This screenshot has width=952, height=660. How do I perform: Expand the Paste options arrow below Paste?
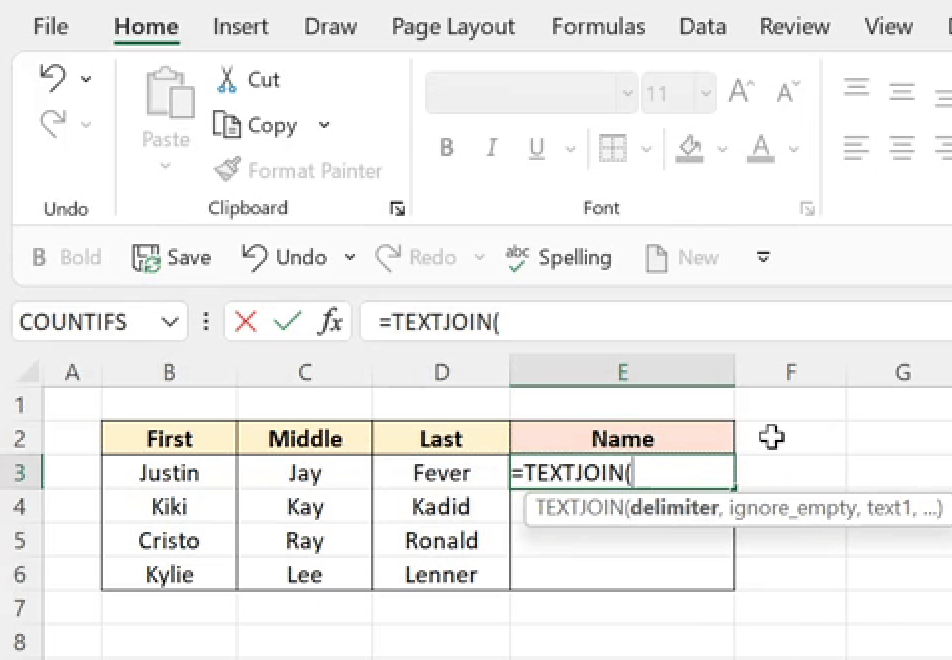(x=165, y=166)
